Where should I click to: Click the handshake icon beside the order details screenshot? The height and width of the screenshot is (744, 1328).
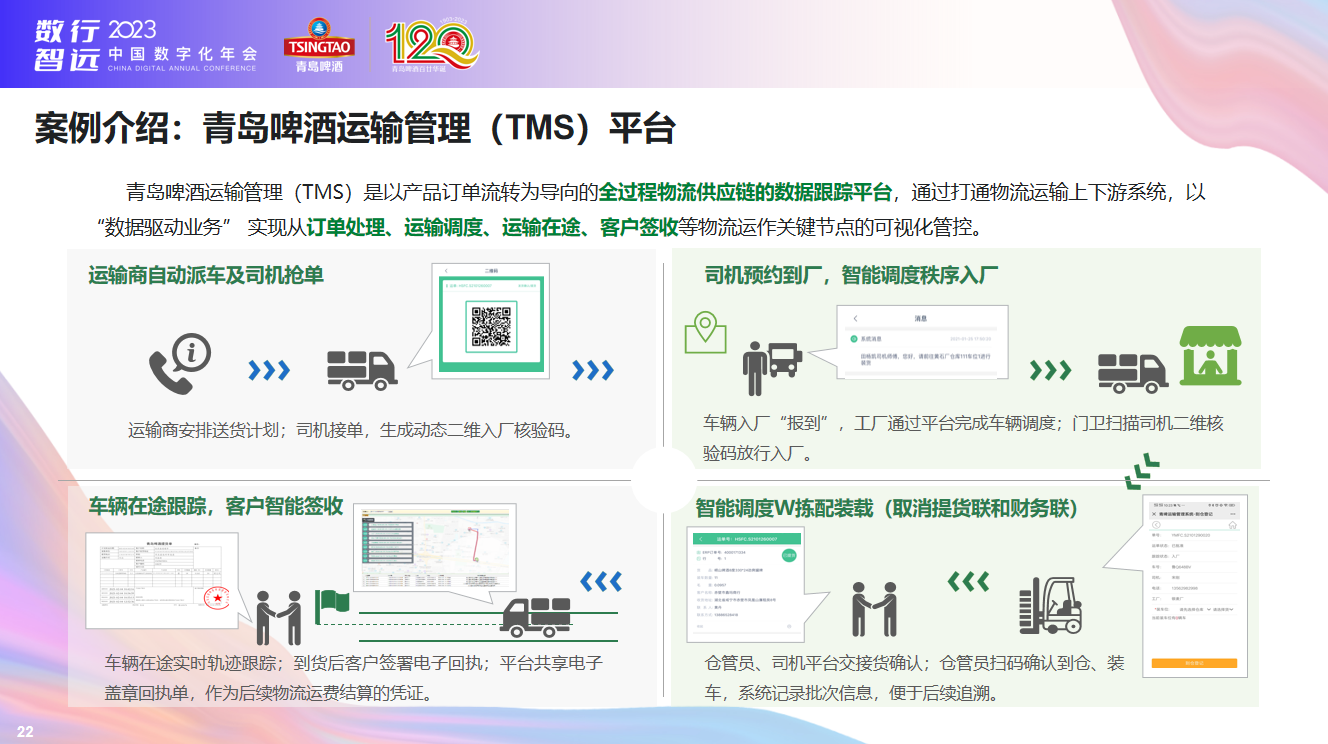(874, 609)
